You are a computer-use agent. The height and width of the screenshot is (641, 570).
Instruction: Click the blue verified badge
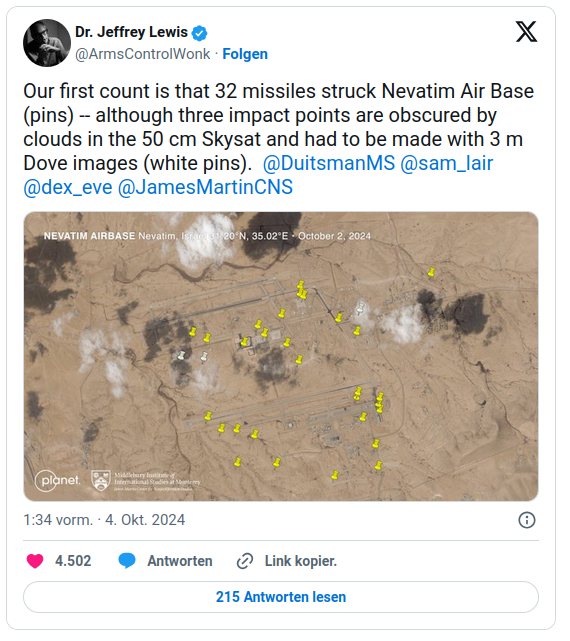pyautogui.click(x=199, y=33)
